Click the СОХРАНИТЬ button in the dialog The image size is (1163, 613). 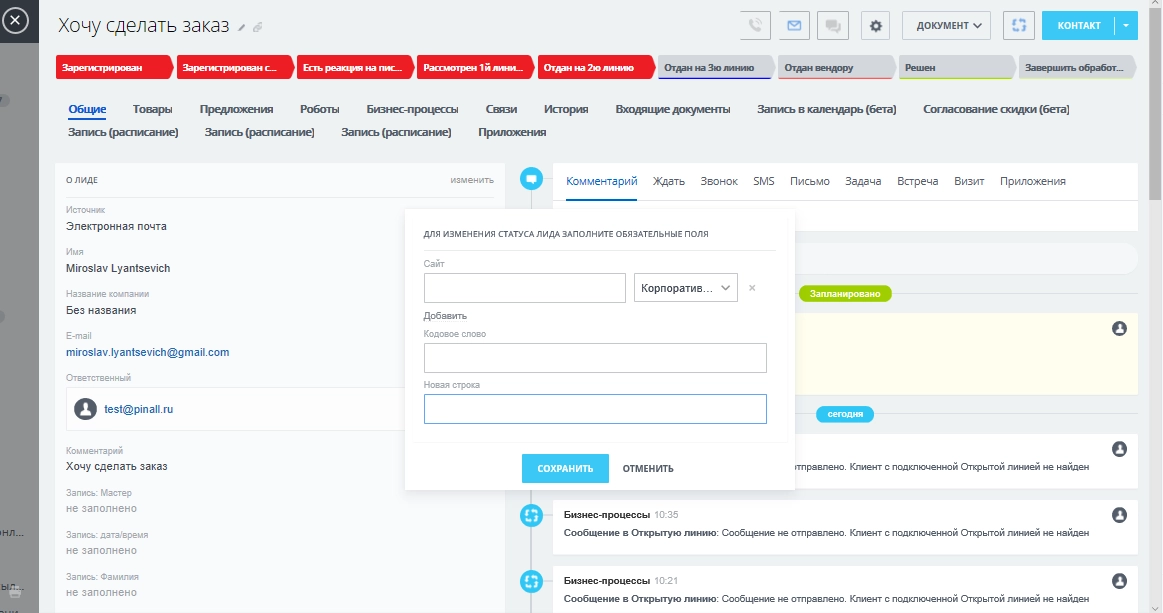click(x=564, y=467)
